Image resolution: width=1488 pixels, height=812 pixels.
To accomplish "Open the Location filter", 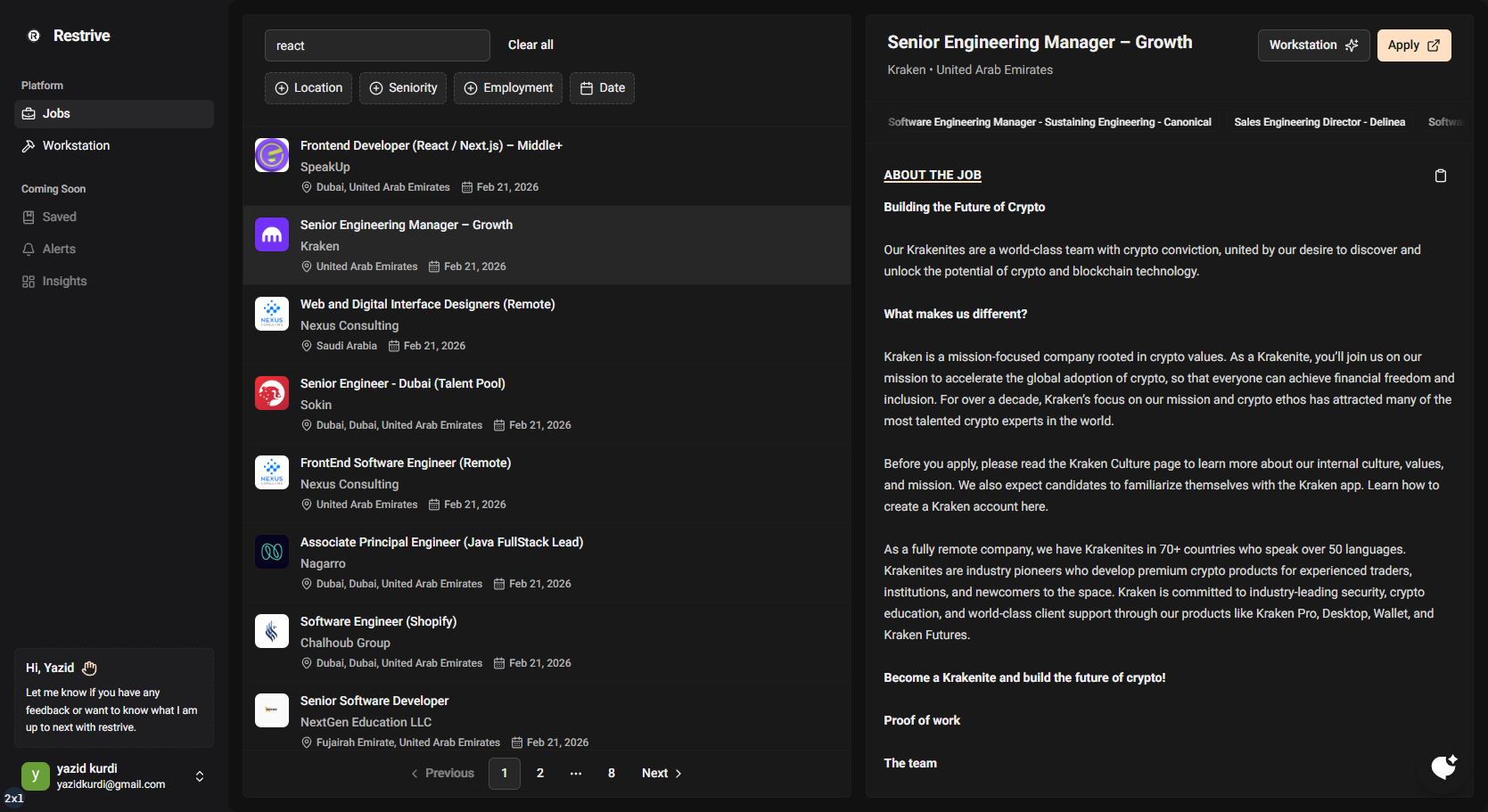I will click(308, 88).
